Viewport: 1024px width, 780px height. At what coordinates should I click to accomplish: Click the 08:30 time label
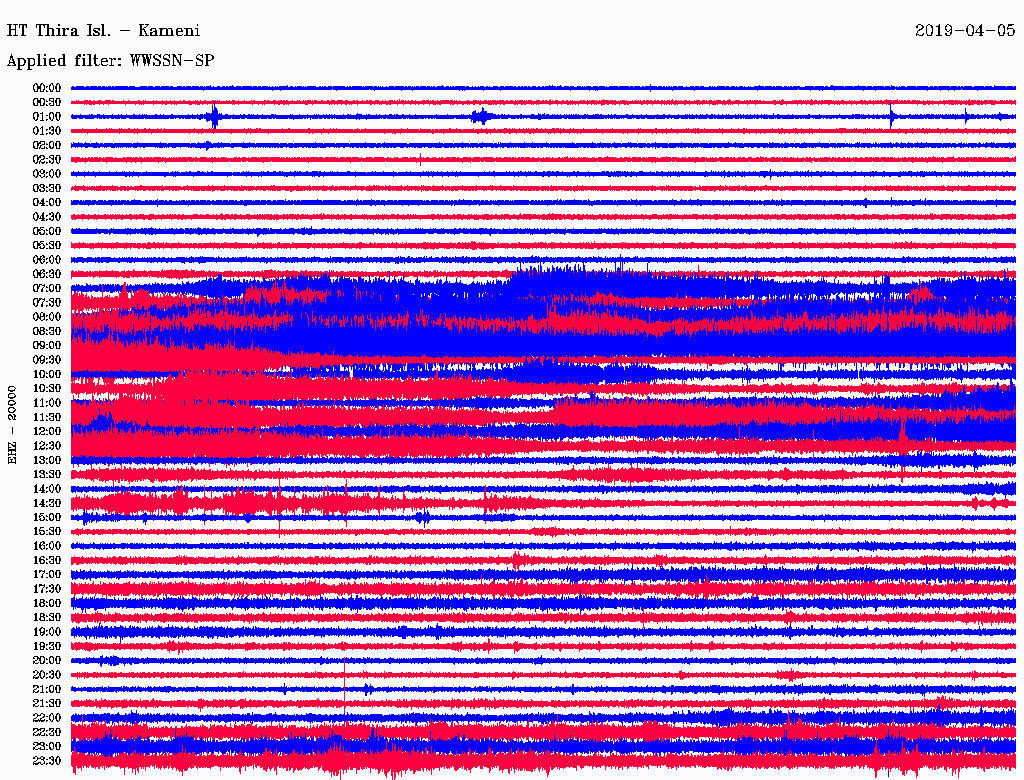click(x=47, y=331)
